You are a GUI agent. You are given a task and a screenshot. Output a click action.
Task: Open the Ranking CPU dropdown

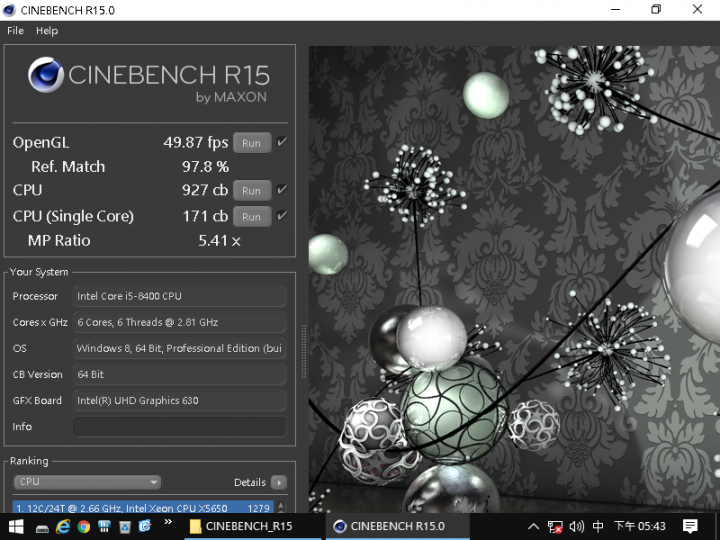[87, 482]
